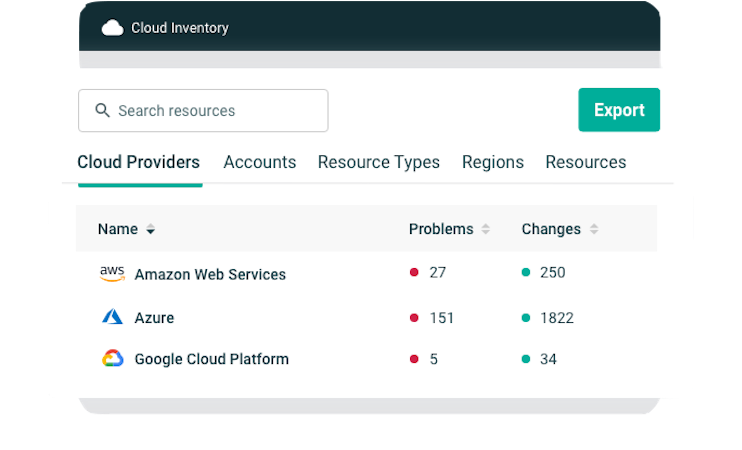This screenshot has width=742, height=450.
Task: Sort the Changes column
Action: pos(594,230)
